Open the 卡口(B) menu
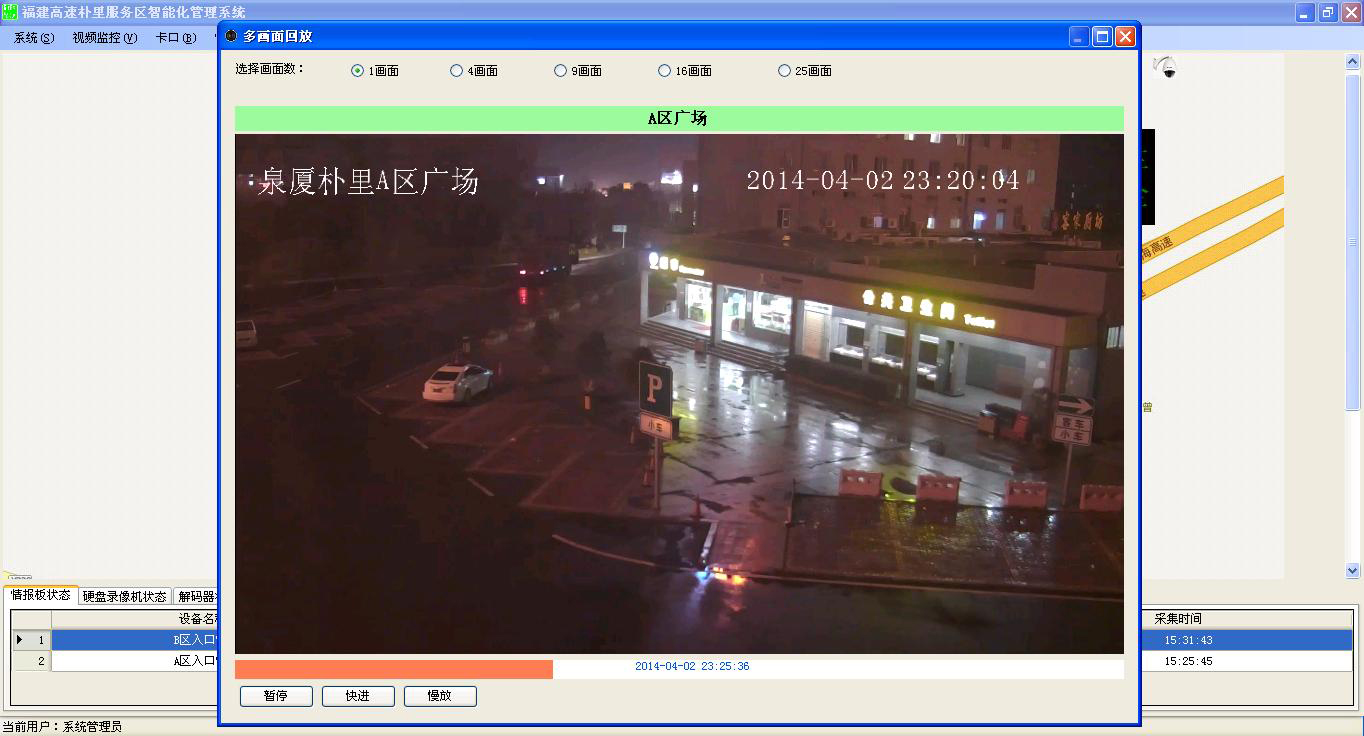 click(x=175, y=38)
